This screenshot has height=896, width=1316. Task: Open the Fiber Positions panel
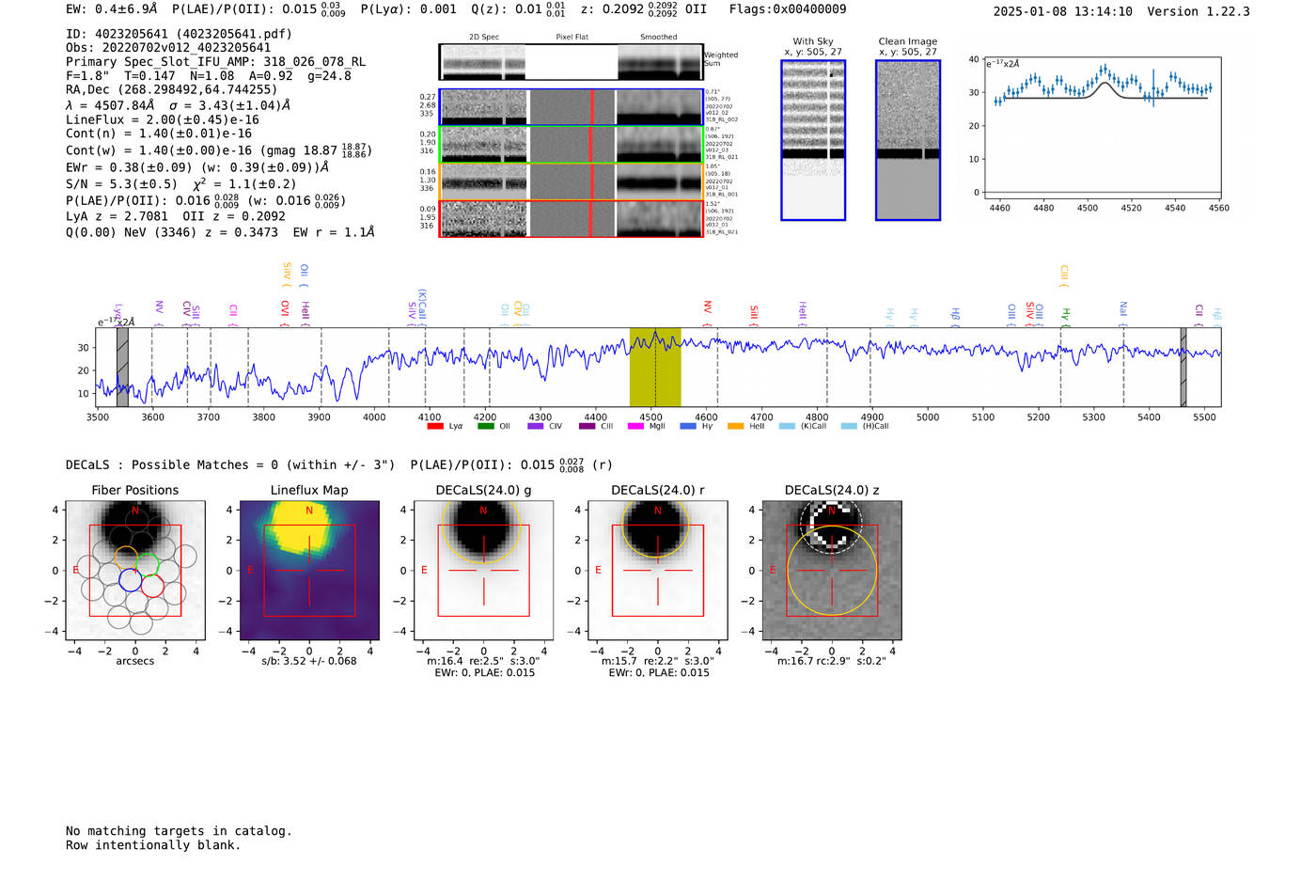pyautogui.click(x=135, y=571)
